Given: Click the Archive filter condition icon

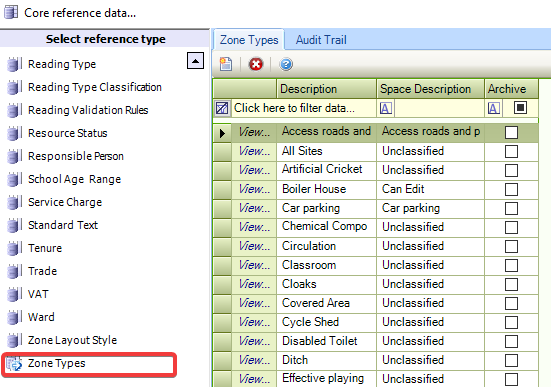Looking at the screenshot, I should point(493,108).
